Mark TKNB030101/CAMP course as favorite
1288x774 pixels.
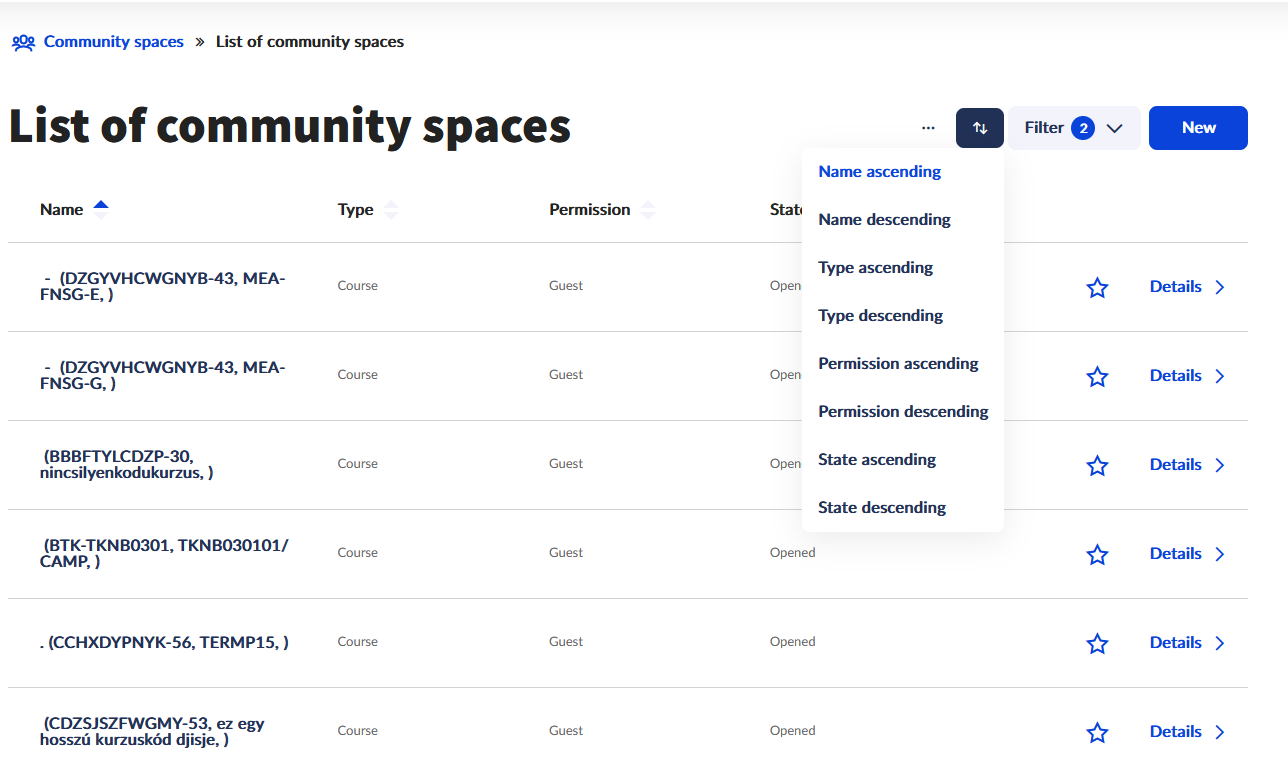click(1097, 555)
